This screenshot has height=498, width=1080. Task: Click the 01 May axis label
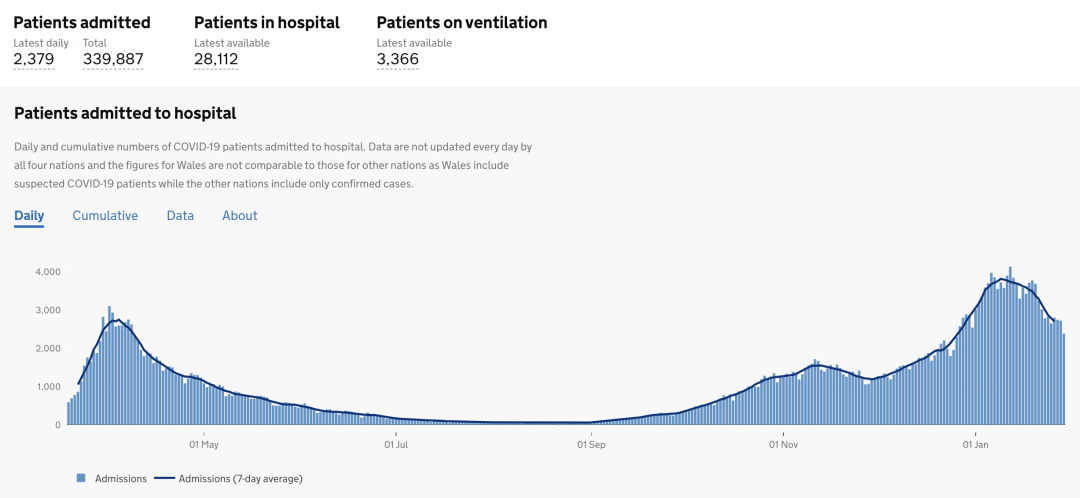[x=204, y=444]
